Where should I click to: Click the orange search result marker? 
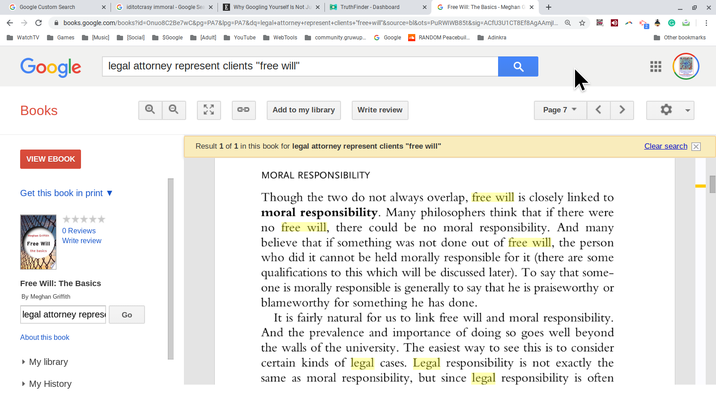[x=700, y=186]
